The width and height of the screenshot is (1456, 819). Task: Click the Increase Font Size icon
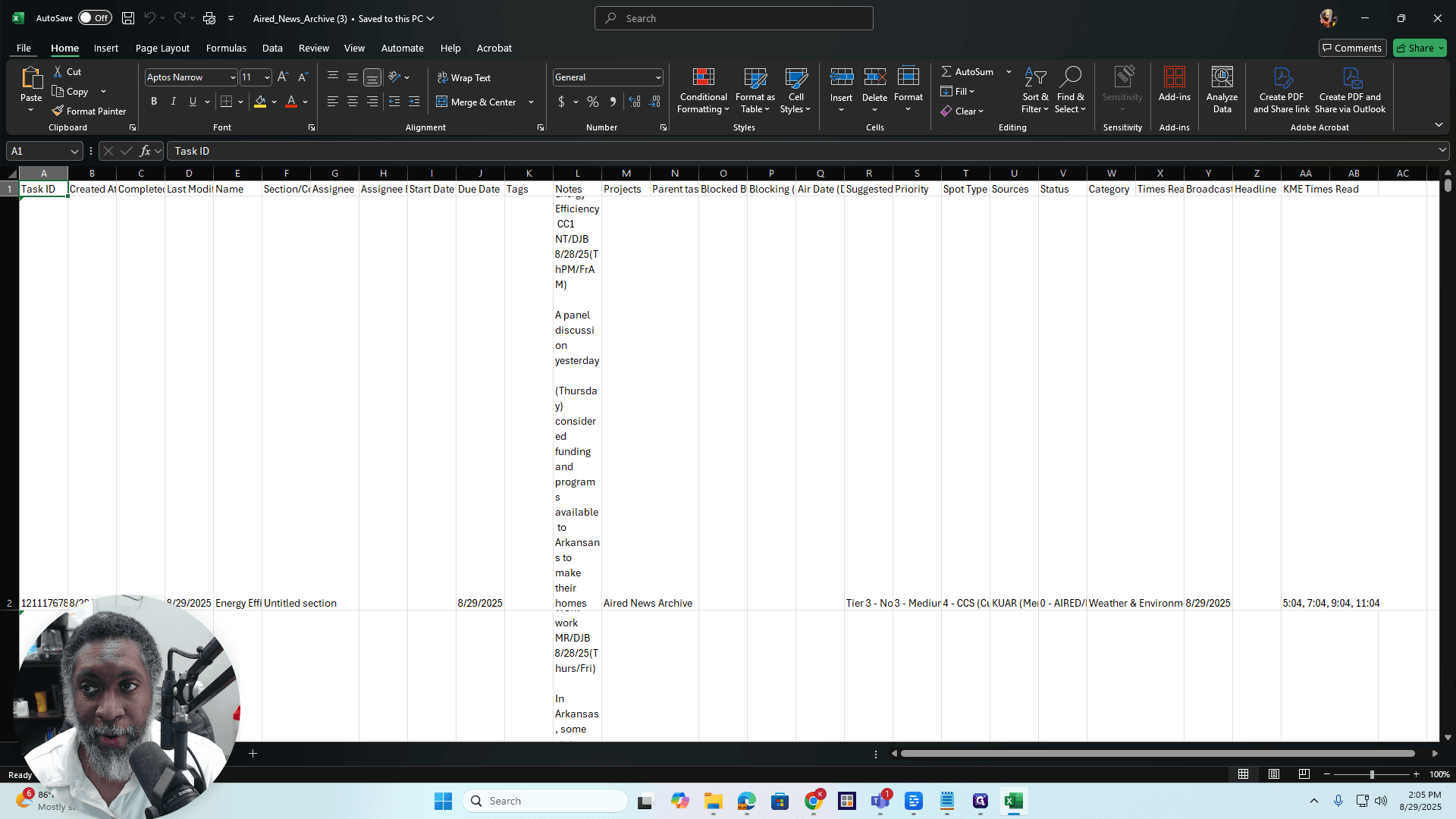(283, 77)
